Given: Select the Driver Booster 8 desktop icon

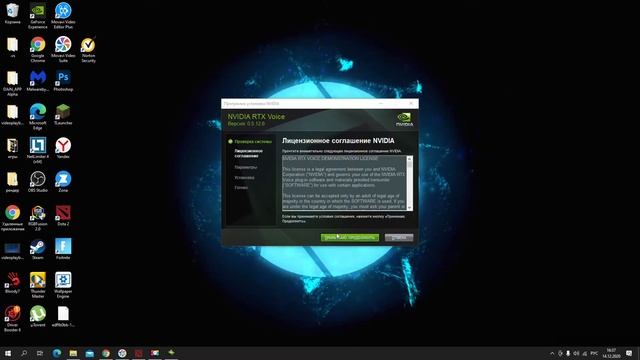Looking at the screenshot, I should (12, 319).
